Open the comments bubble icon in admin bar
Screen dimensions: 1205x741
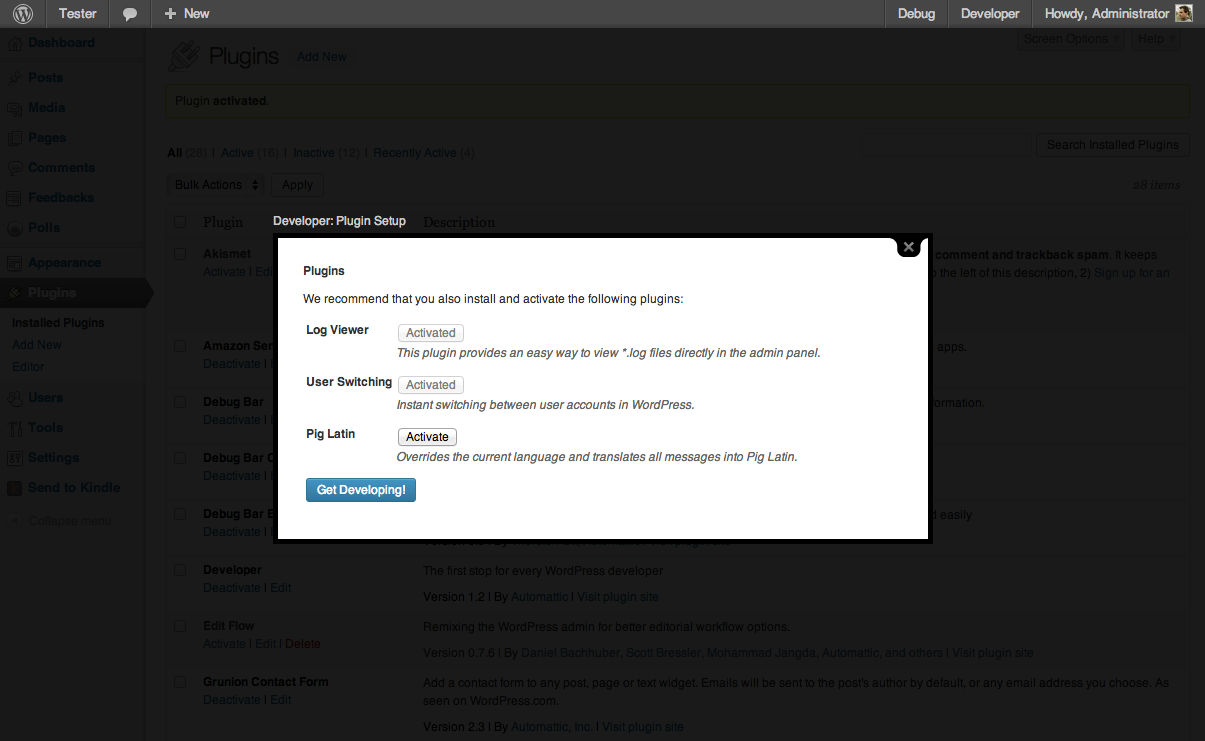tap(130, 14)
